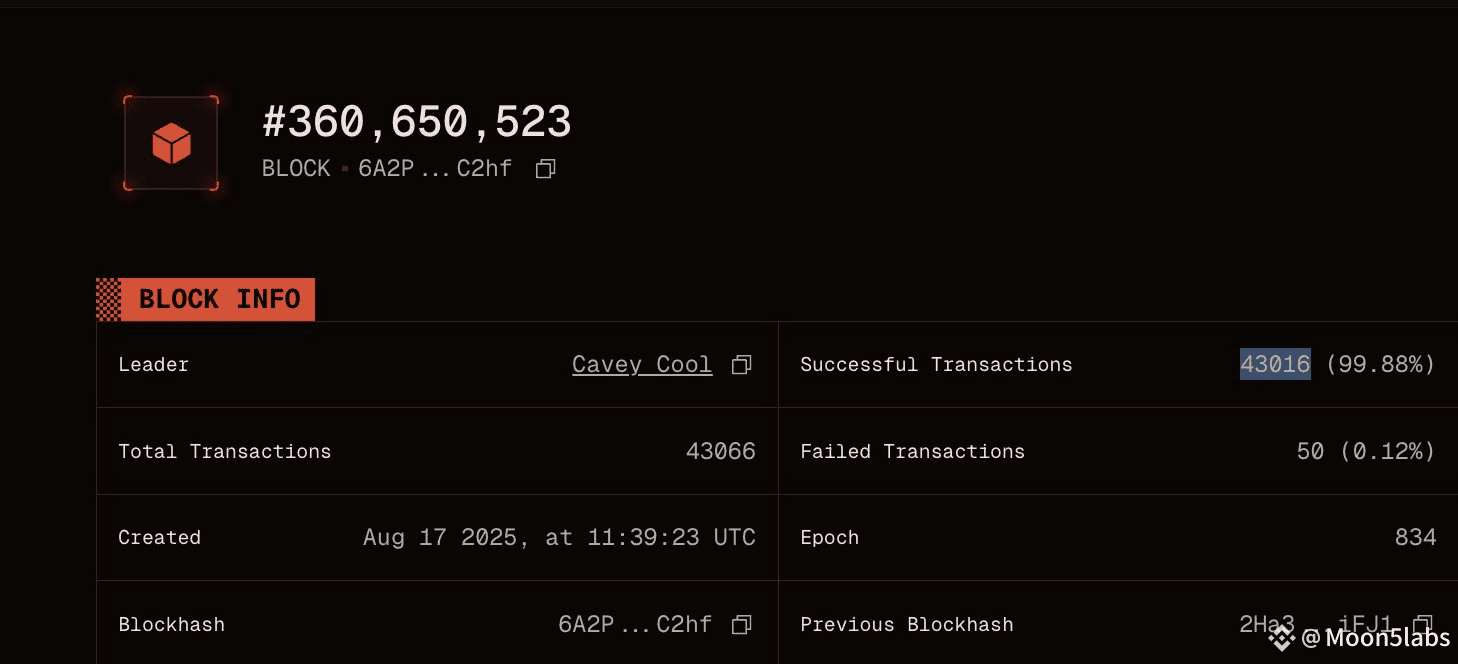Click the highlighted 43016 successful transactions value

point(1275,364)
